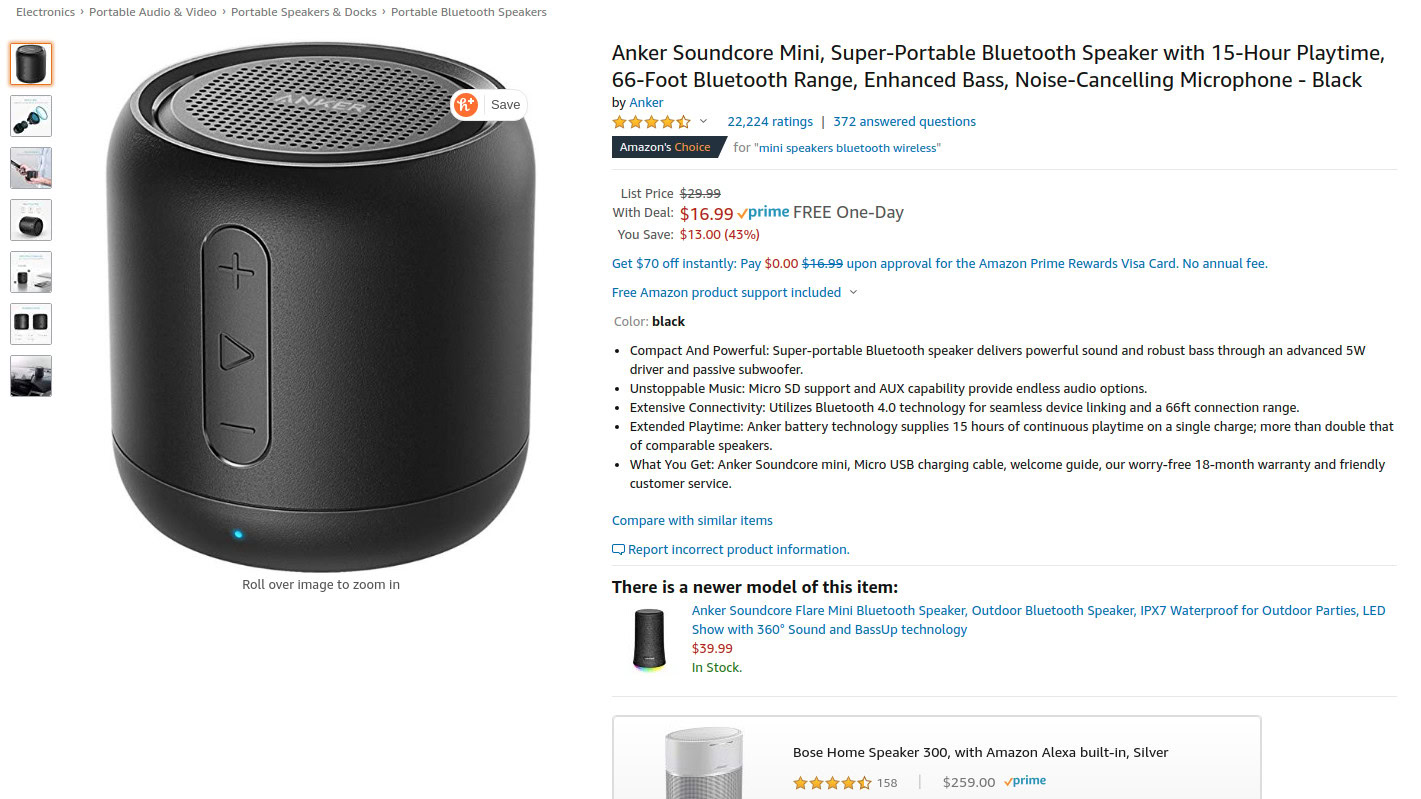Expand the star ratings breakdown arrow
Image resolution: width=1421 pixels, height=799 pixels.
coord(703,122)
